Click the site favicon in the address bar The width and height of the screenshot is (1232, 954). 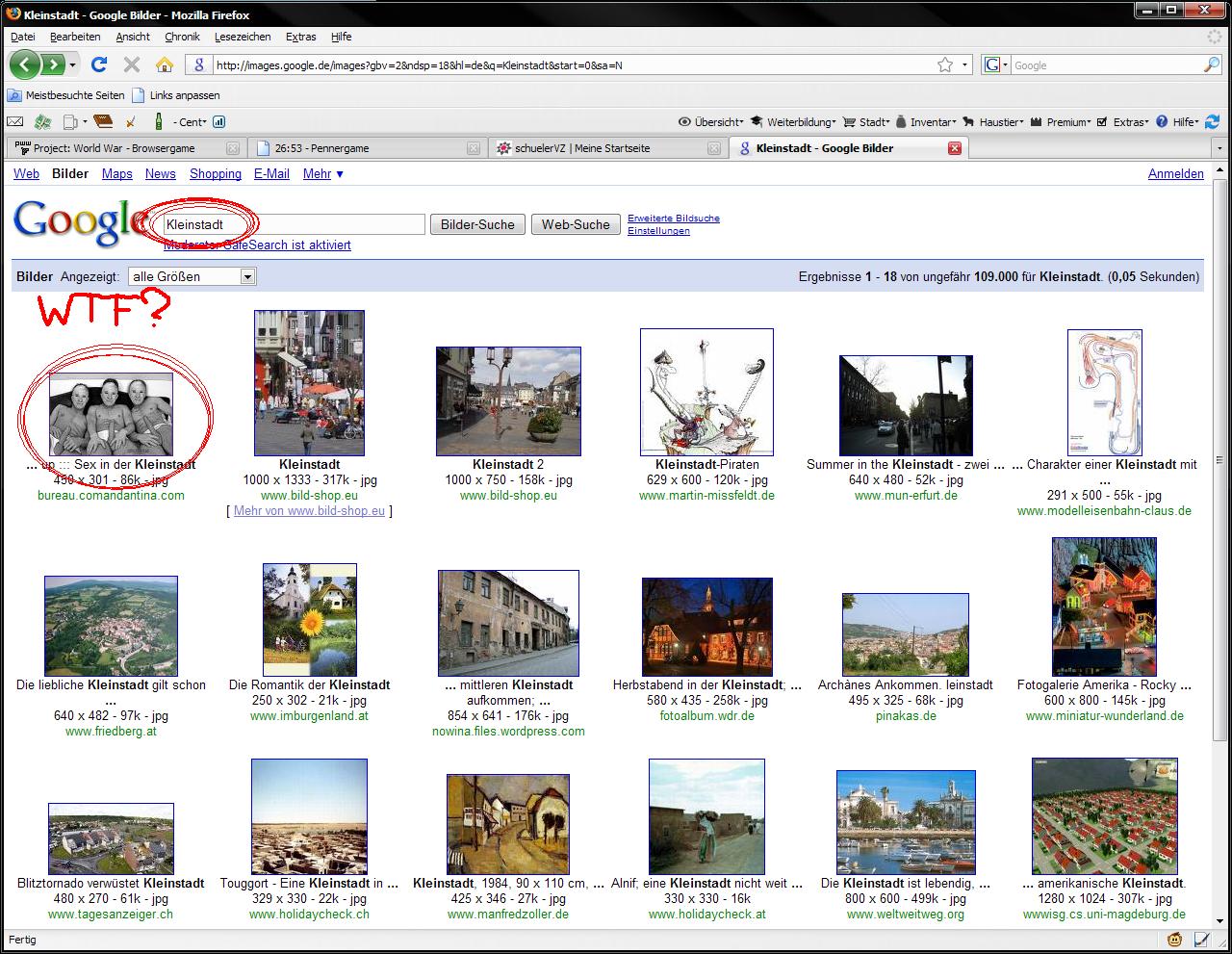199,64
